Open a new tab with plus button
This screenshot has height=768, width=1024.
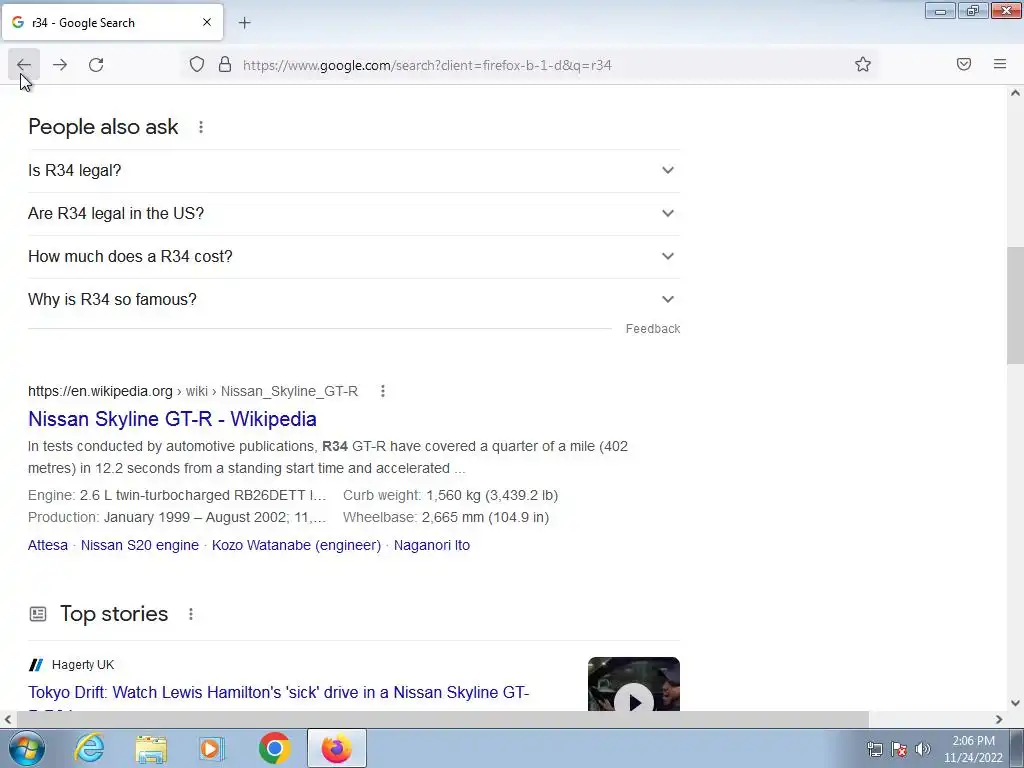[244, 23]
